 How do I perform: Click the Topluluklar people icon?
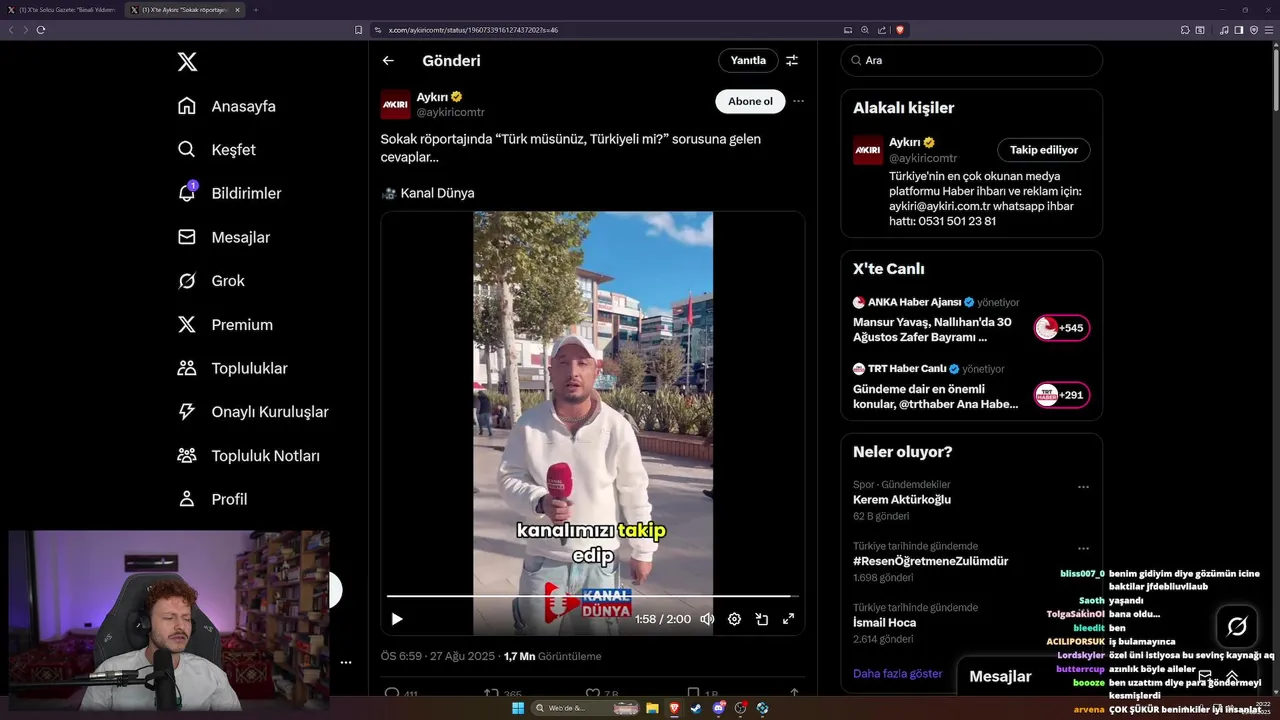click(x=187, y=368)
